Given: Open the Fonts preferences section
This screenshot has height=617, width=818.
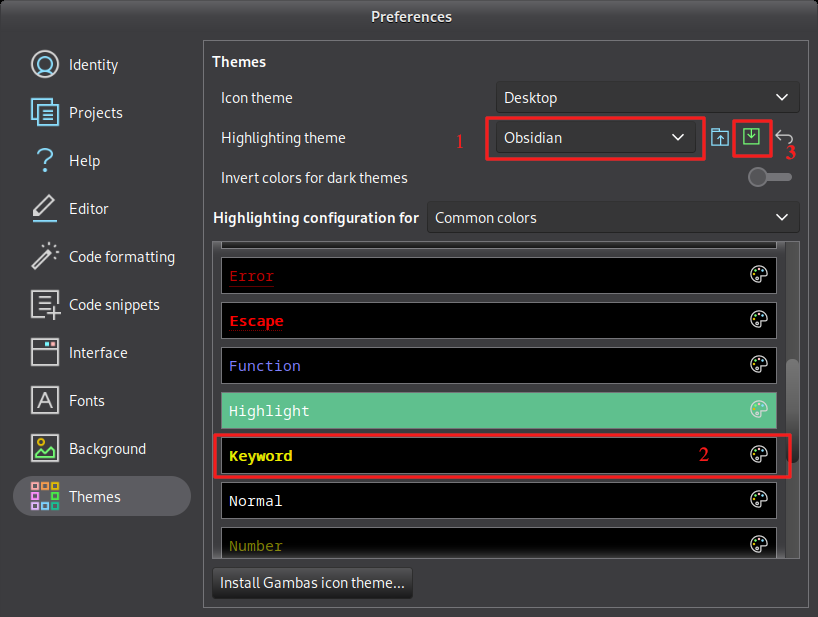Looking at the screenshot, I should point(86,401).
